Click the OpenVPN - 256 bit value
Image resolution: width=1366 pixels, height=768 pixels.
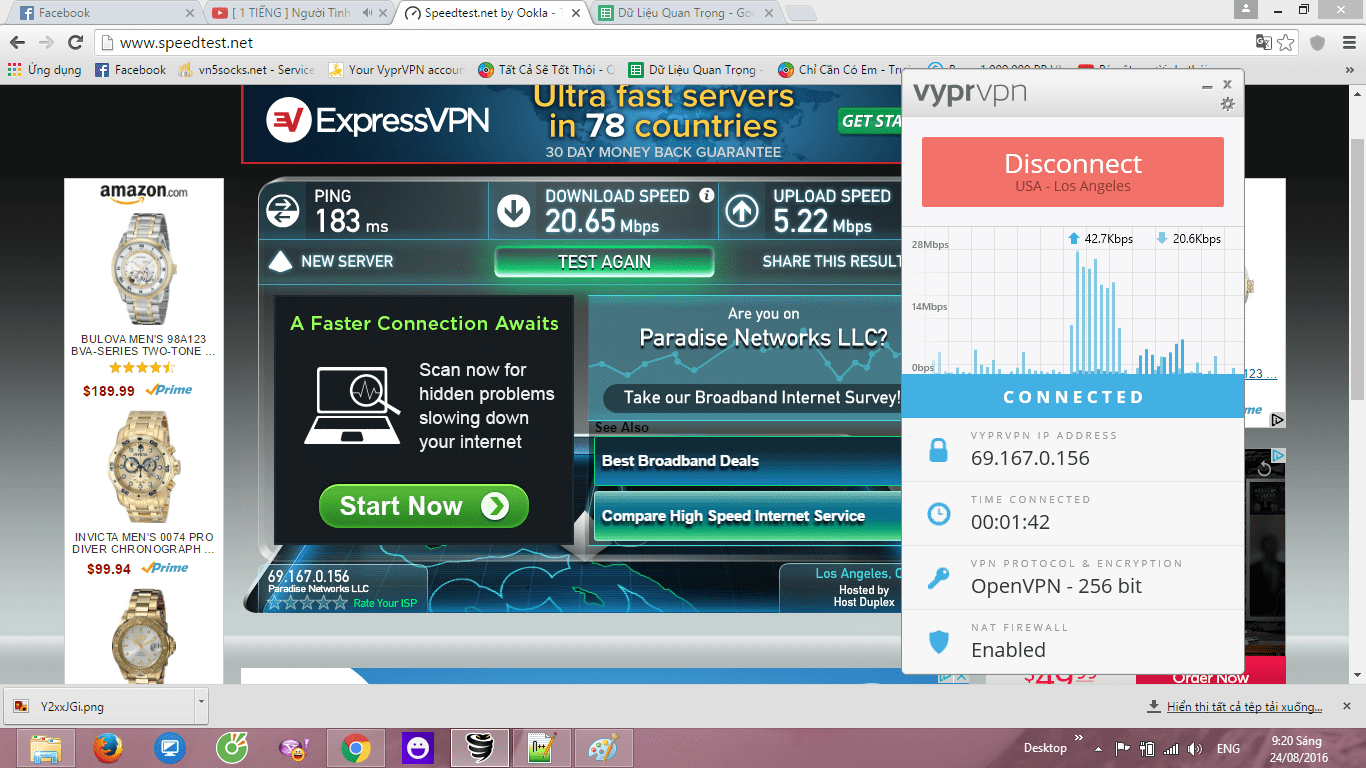pyautogui.click(x=1056, y=586)
